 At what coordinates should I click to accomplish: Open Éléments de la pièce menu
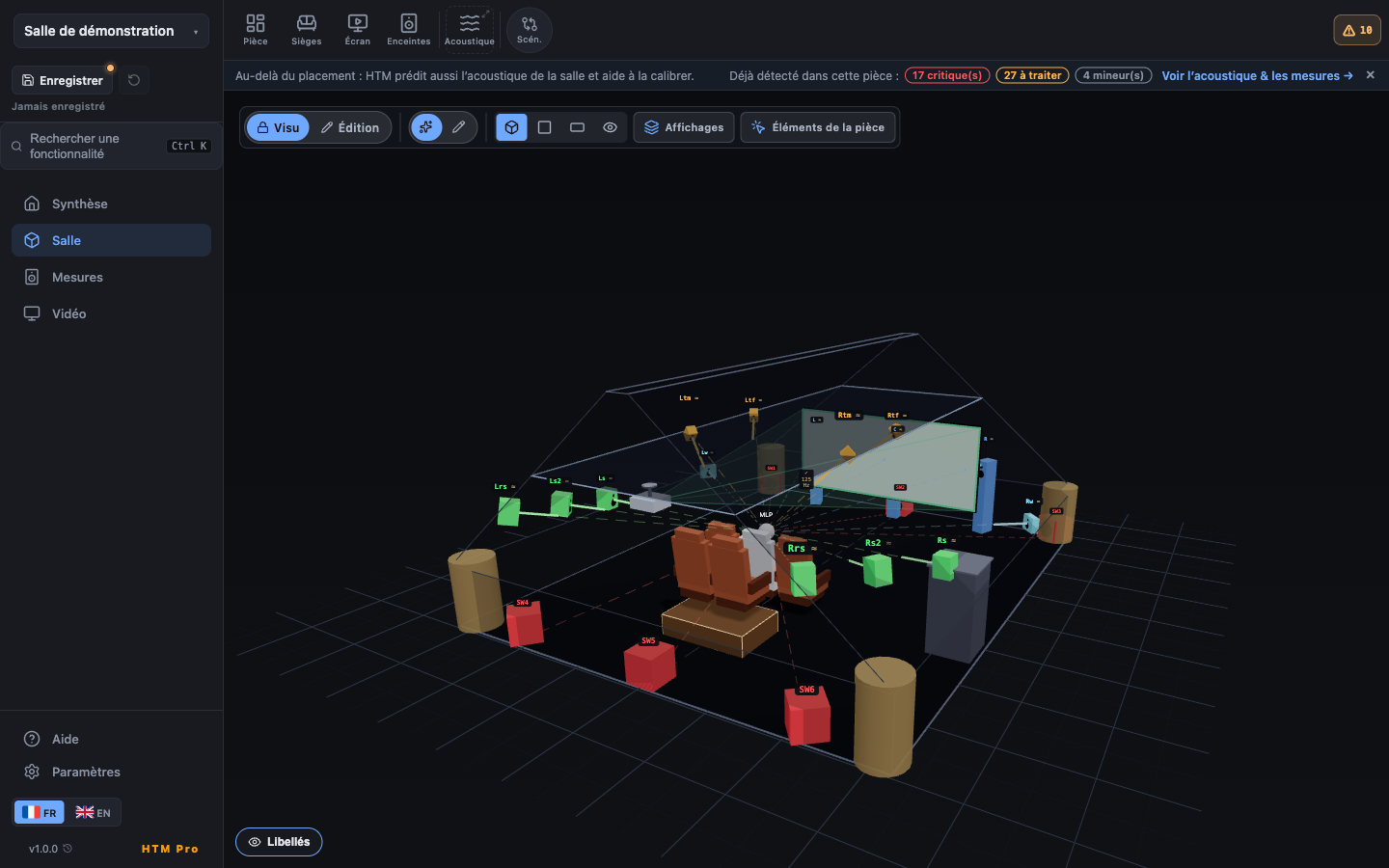click(818, 127)
